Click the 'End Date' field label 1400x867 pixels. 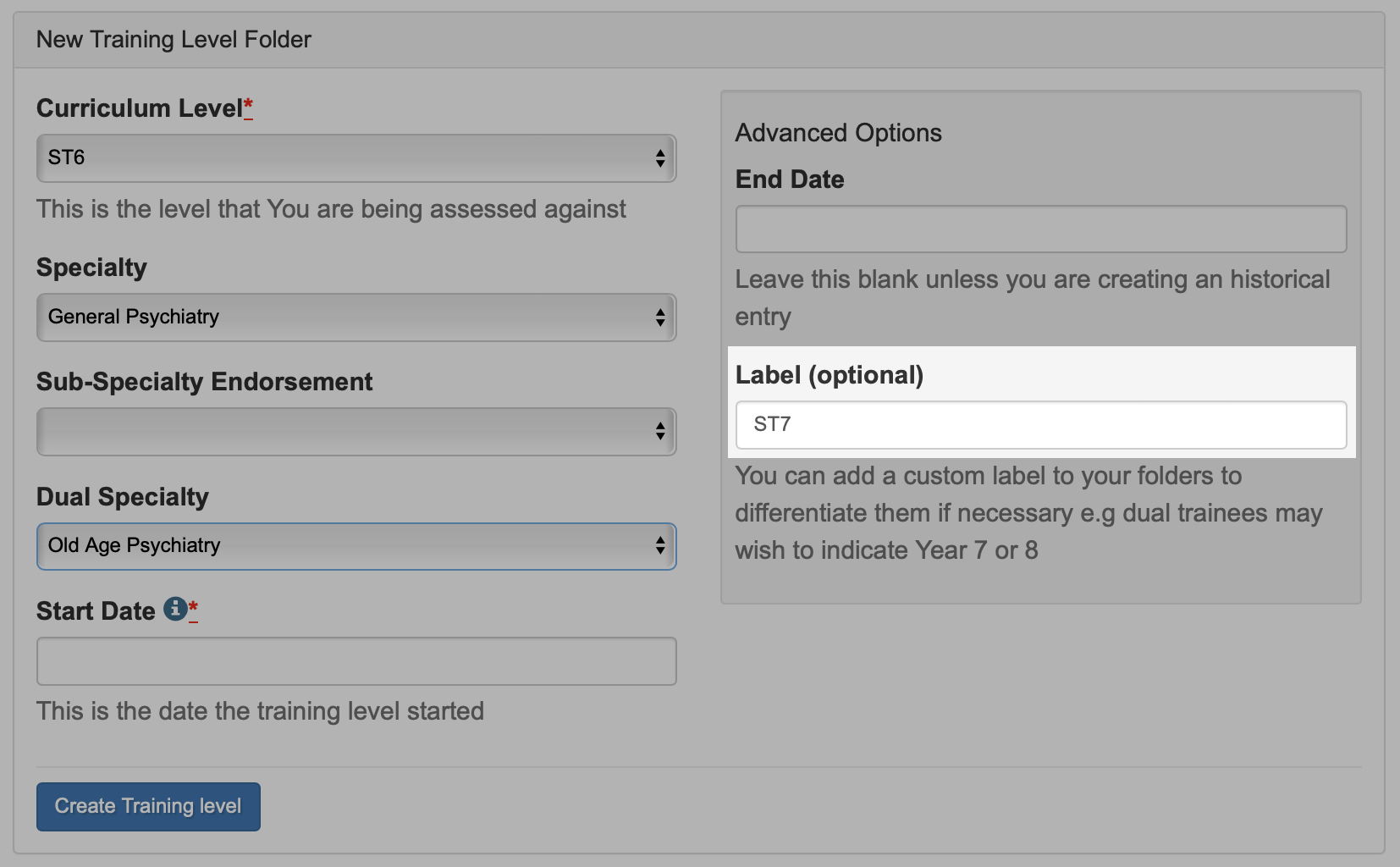[x=790, y=179]
